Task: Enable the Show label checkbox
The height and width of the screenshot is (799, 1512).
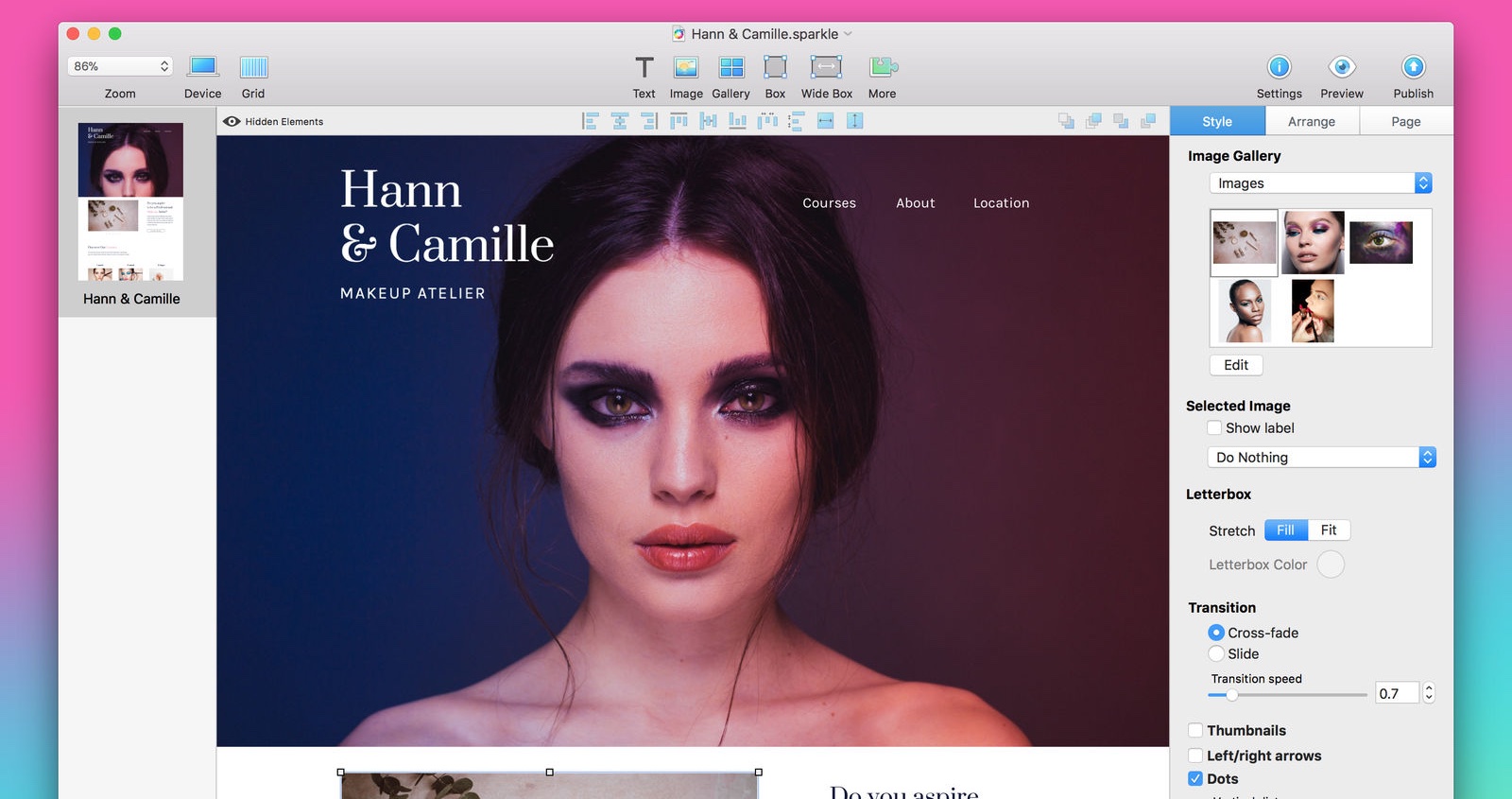Action: 1215,428
